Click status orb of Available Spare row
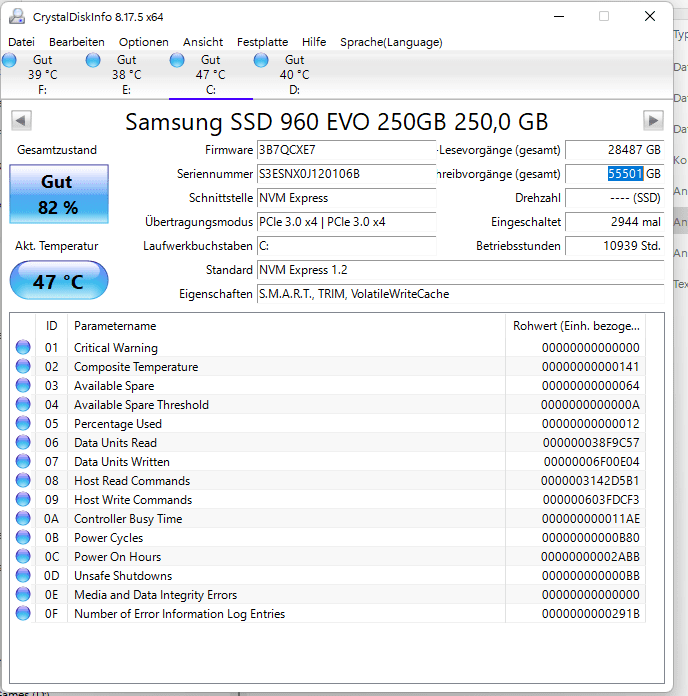Image resolution: width=688 pixels, height=696 pixels. click(23, 385)
